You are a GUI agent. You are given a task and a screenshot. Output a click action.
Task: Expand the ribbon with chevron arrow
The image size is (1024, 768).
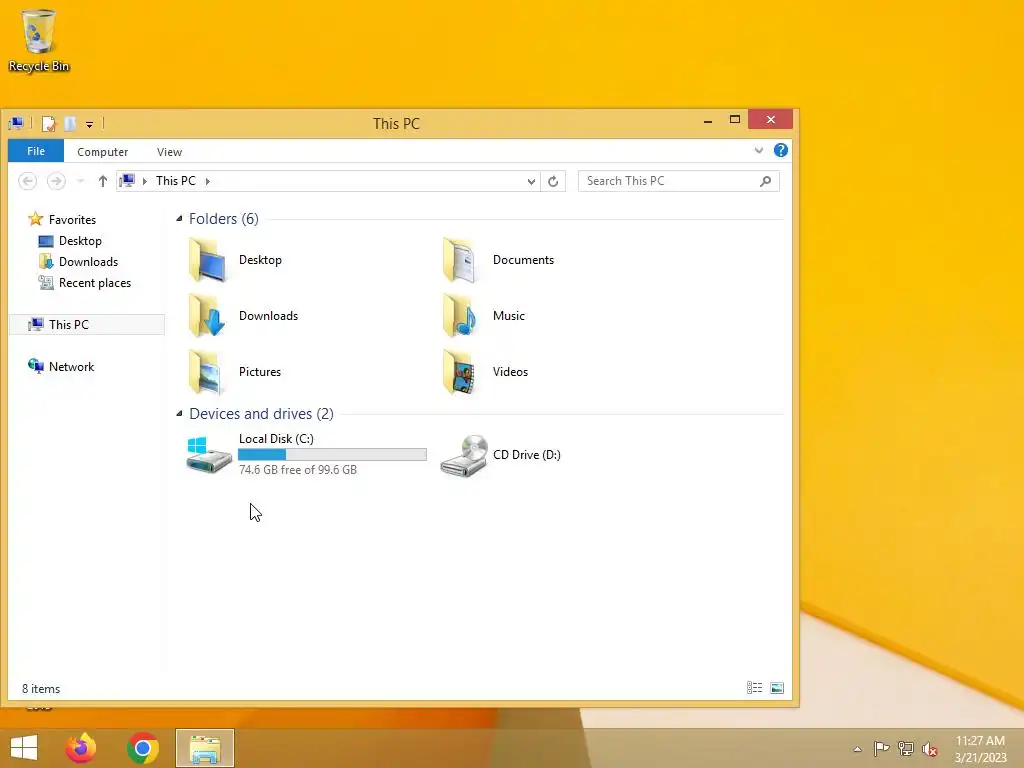coord(759,151)
